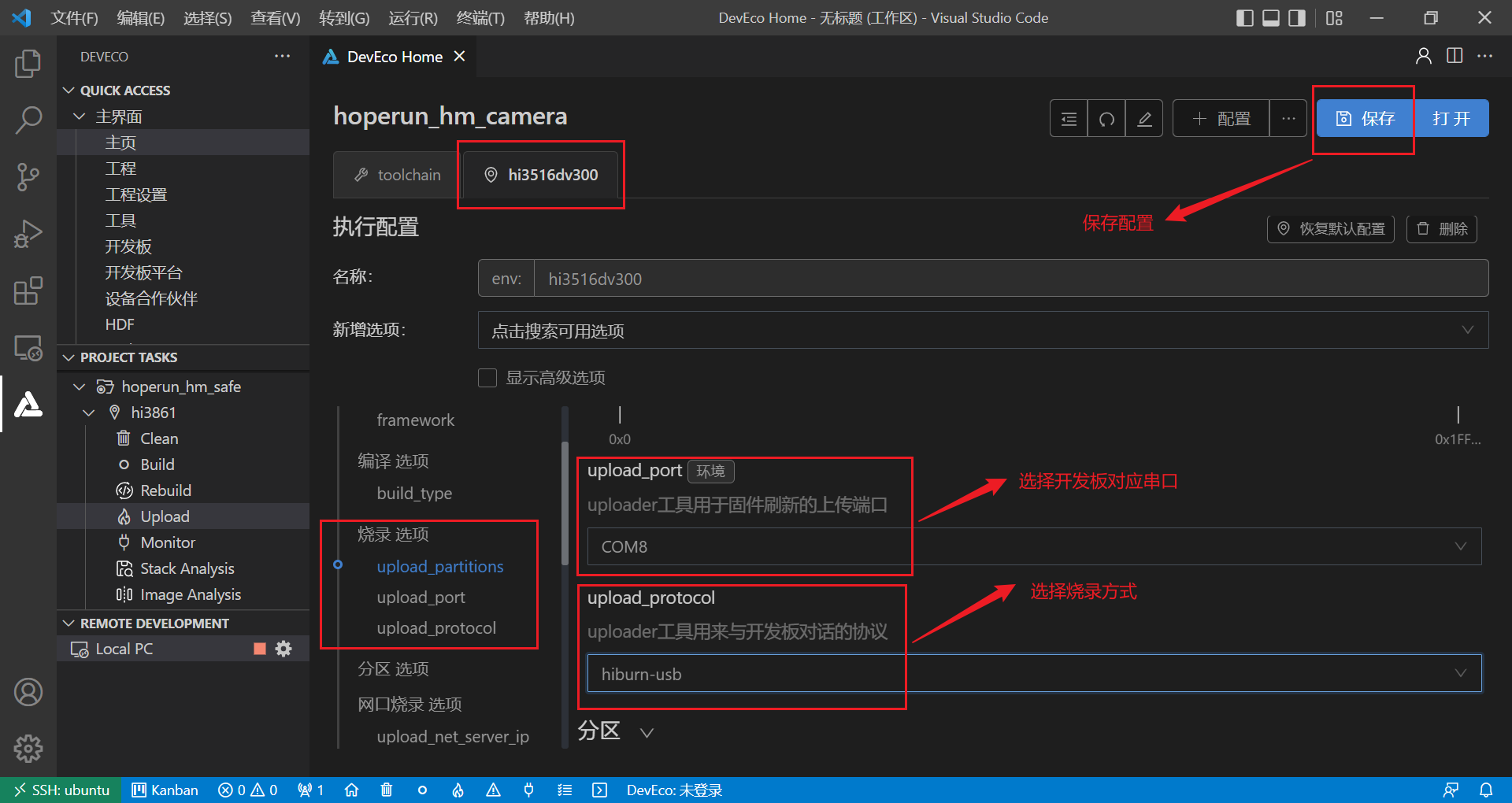Click 删除 button
The height and width of the screenshot is (803, 1512).
(x=1442, y=229)
